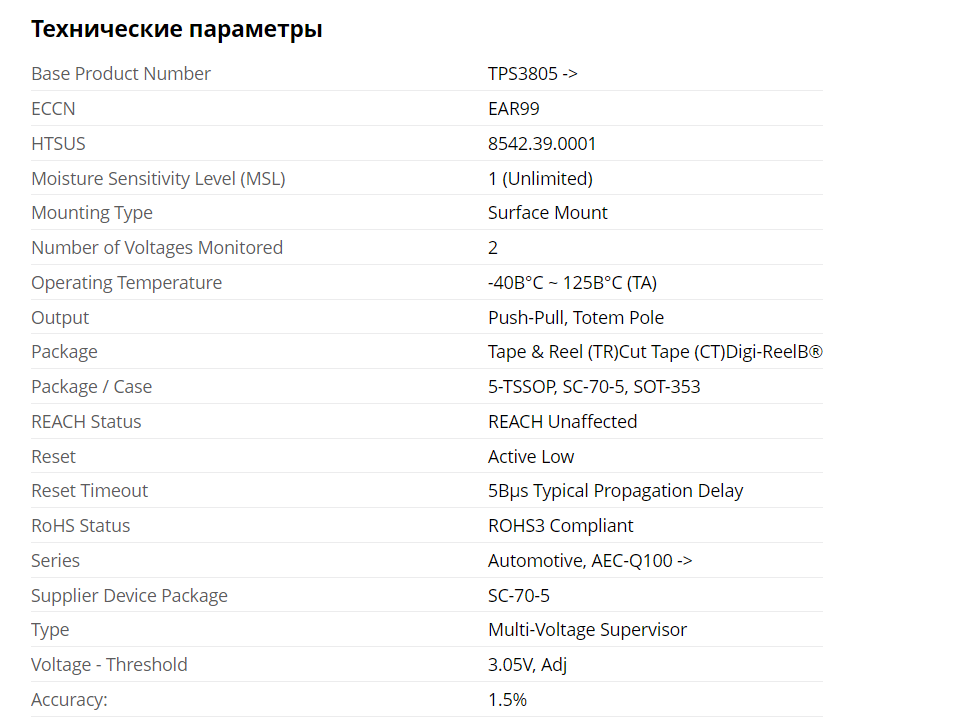Select the 'REACH Unaffected' value

(563, 422)
